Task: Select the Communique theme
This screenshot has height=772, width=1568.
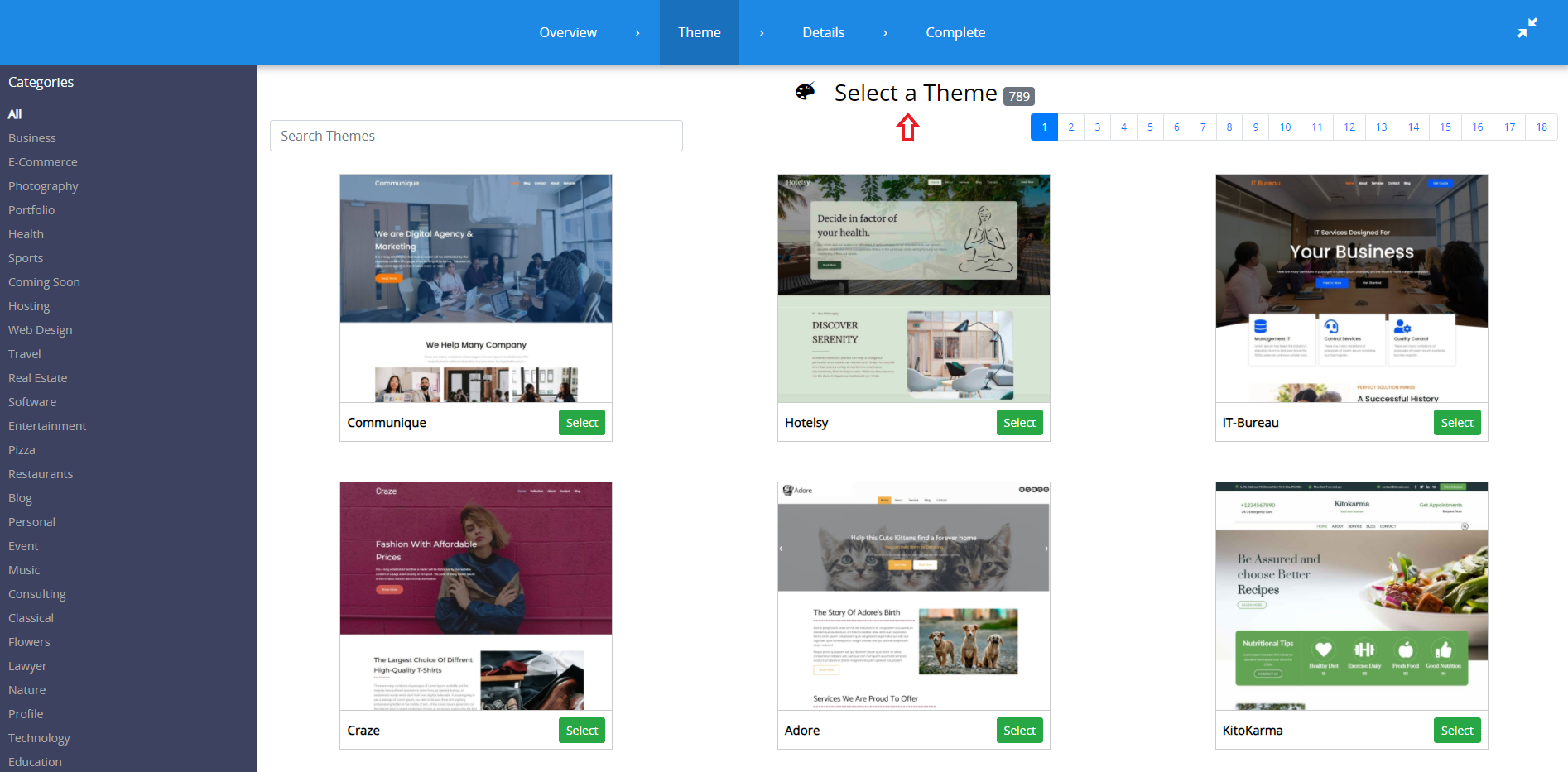Action: [581, 423]
